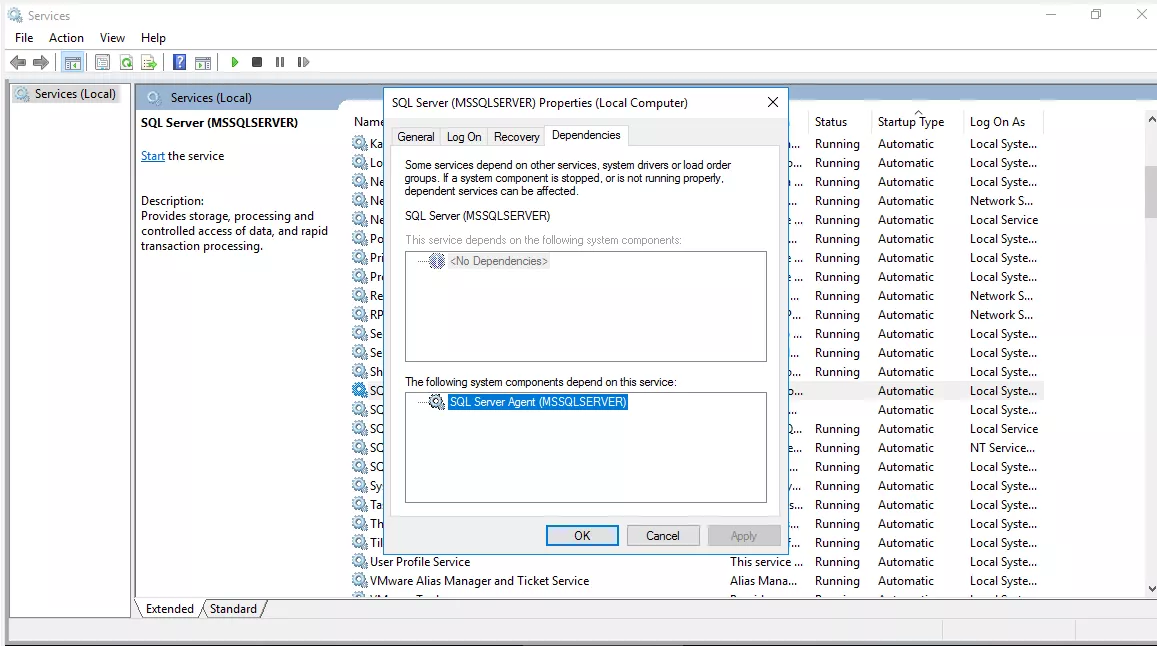Screen dimensions: 1157x646
Task: Select the User Profile Service row name
Action: tap(420, 562)
